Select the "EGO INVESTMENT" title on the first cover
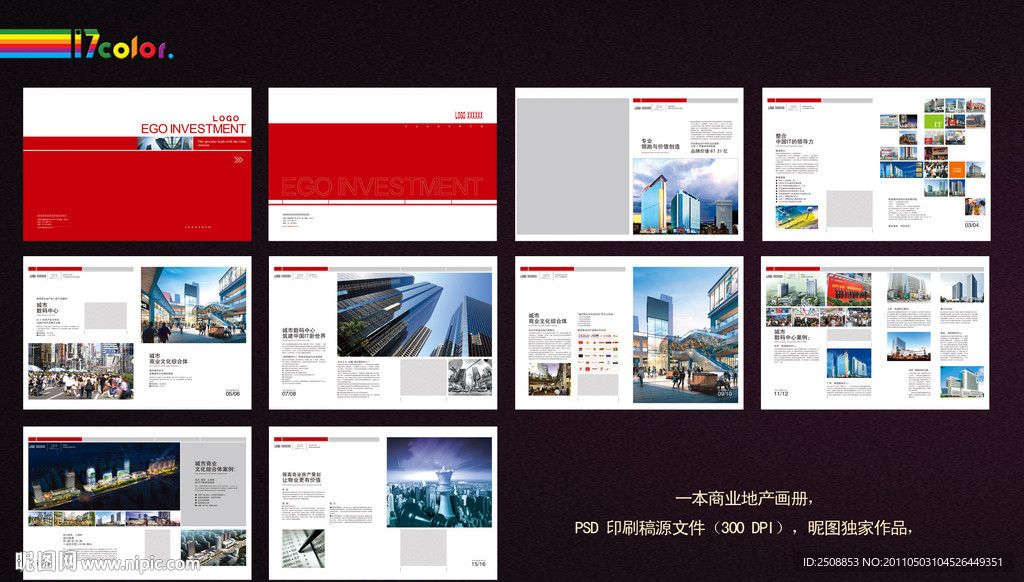The width and height of the screenshot is (1024, 582). (x=193, y=129)
